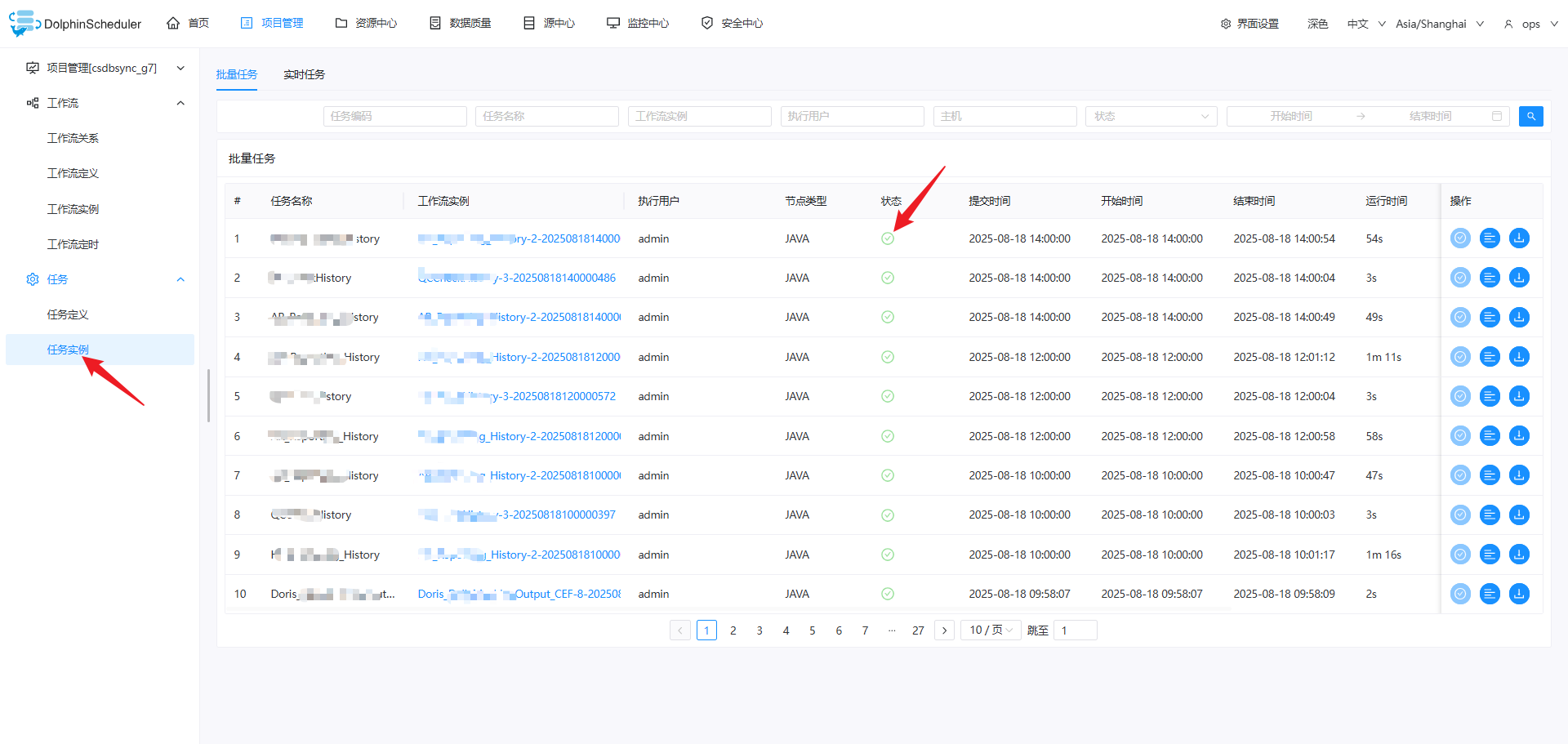Download the log for task row 7
The width and height of the screenshot is (1568, 744).
(1519, 474)
